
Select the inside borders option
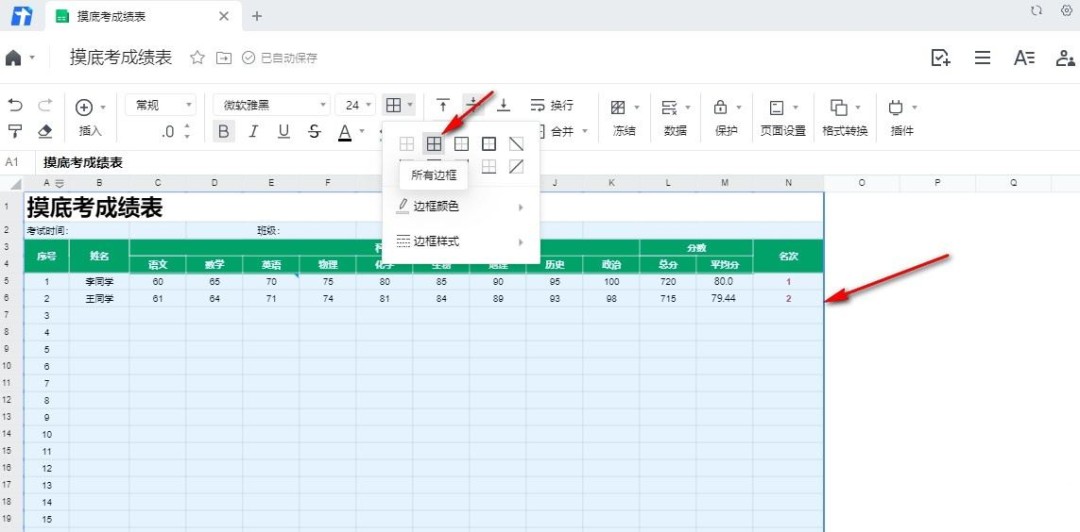pyautogui.click(x=461, y=144)
